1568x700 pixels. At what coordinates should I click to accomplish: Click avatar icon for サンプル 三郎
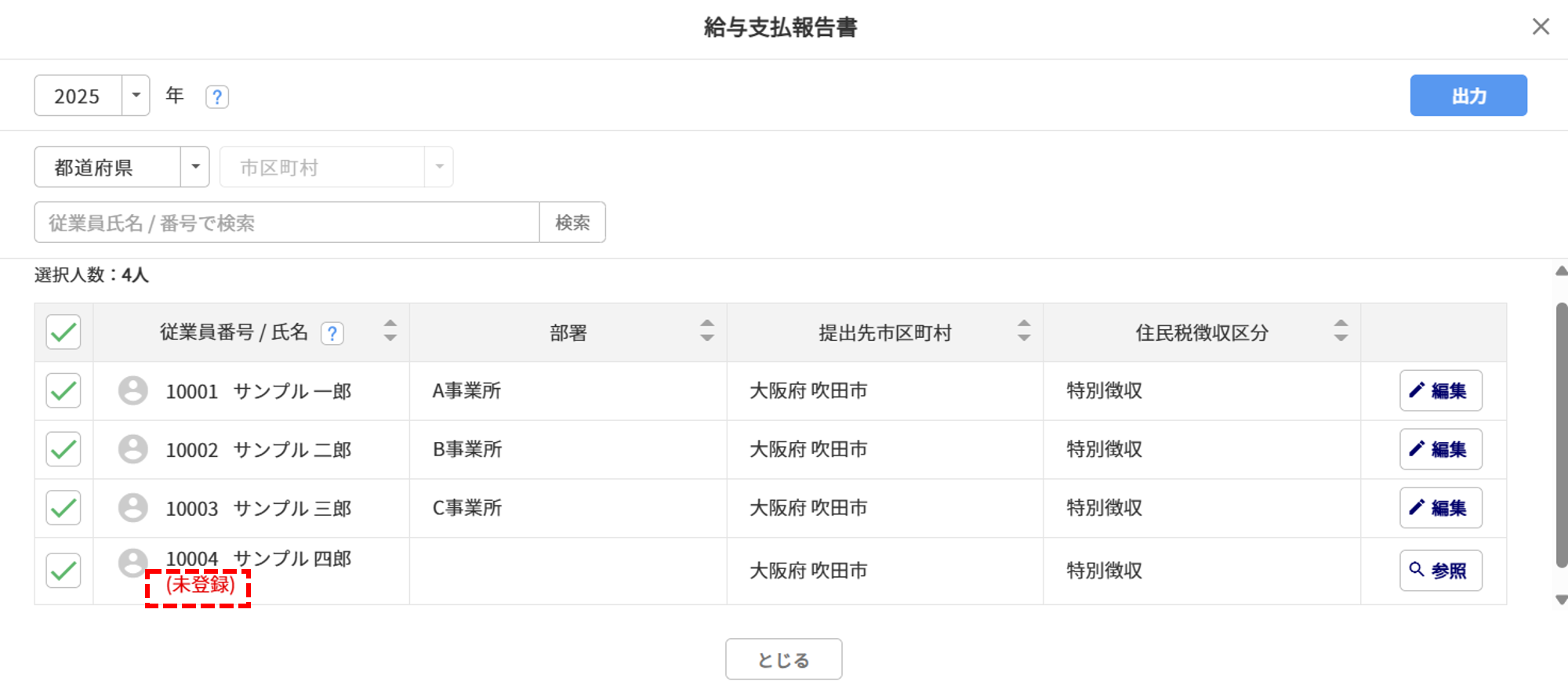tap(133, 508)
